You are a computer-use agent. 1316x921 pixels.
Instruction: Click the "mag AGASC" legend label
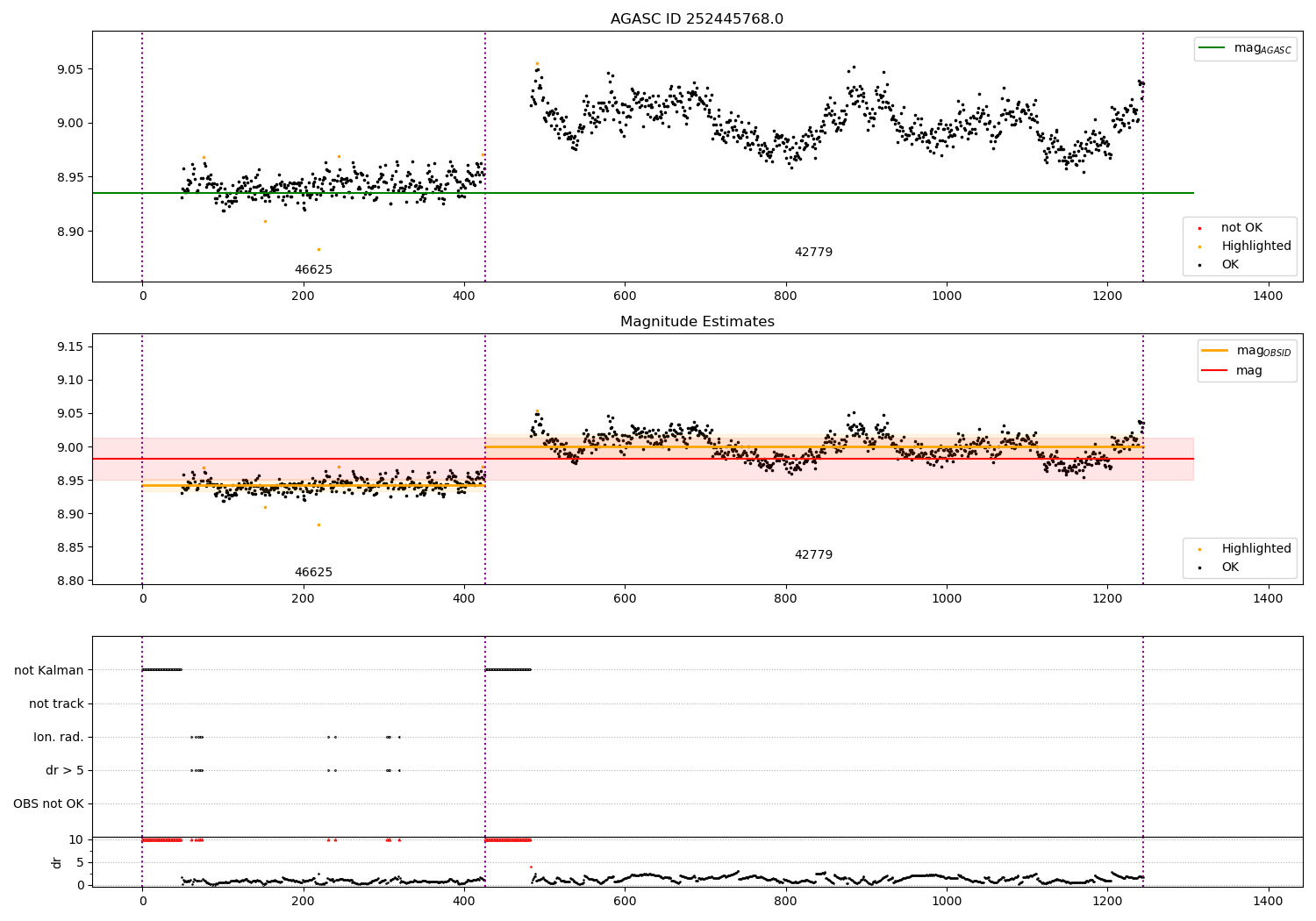pos(1262,48)
